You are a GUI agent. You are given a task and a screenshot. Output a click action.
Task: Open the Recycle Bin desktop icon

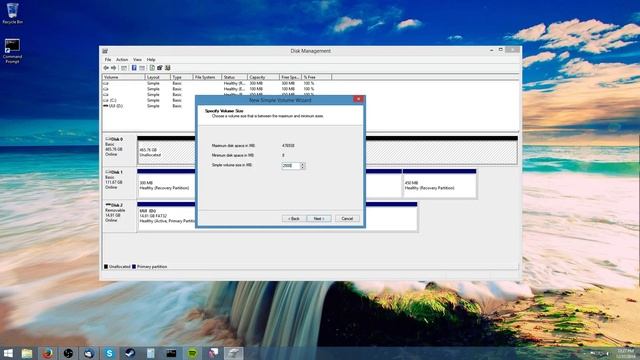coord(12,13)
